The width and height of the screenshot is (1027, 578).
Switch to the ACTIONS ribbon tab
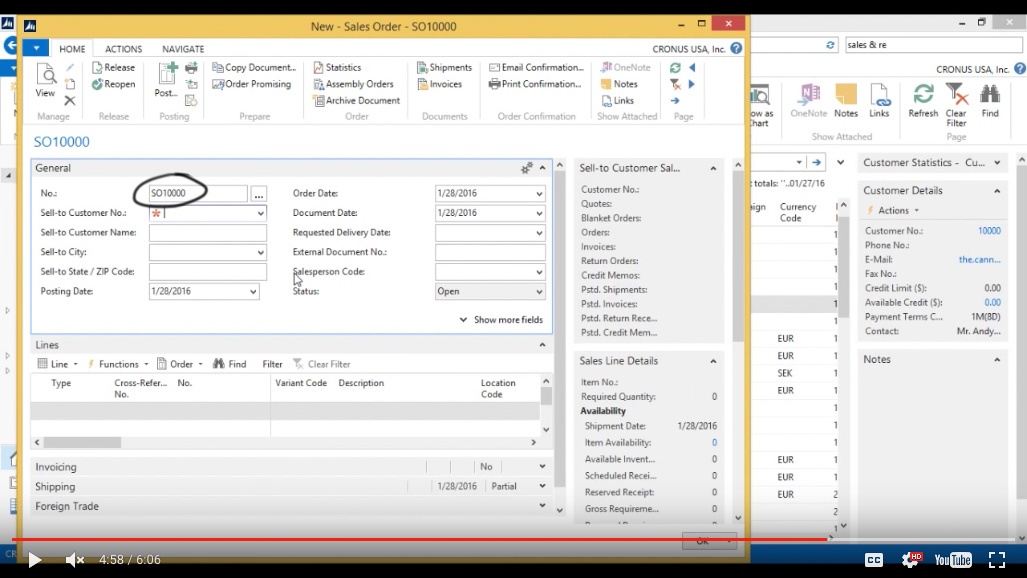123,49
